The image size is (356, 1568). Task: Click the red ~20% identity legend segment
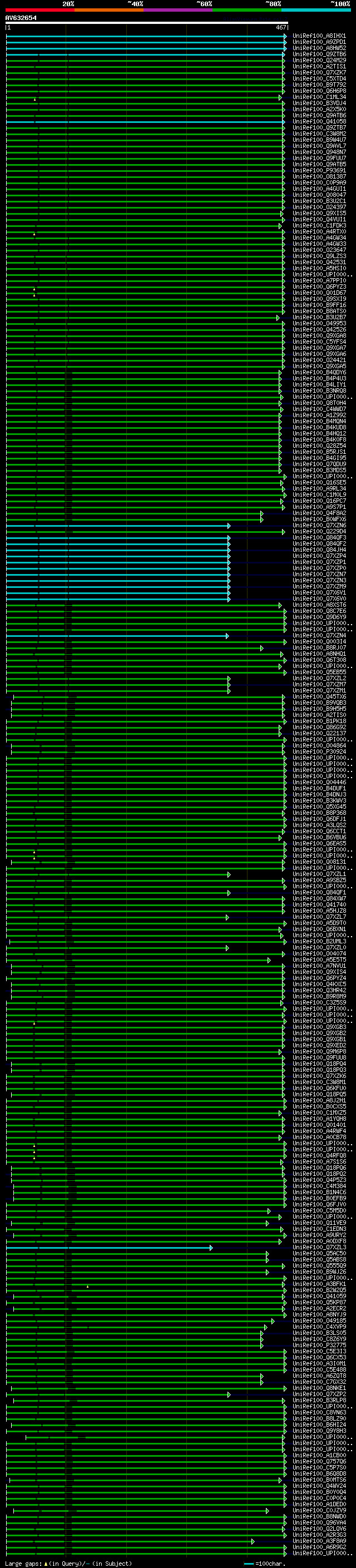click(40, 10)
